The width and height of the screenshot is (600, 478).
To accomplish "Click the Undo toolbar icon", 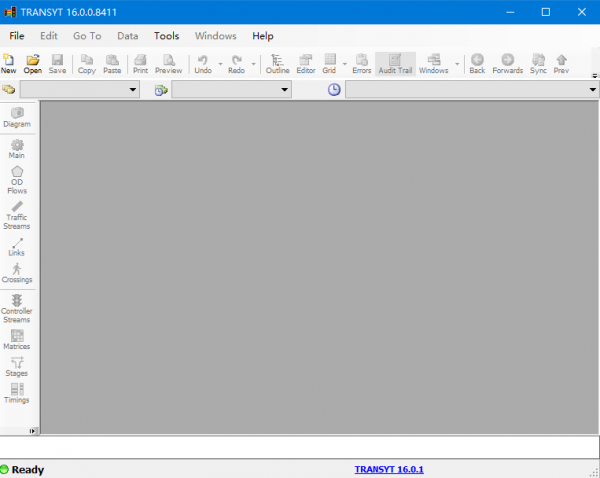I will click(203, 64).
